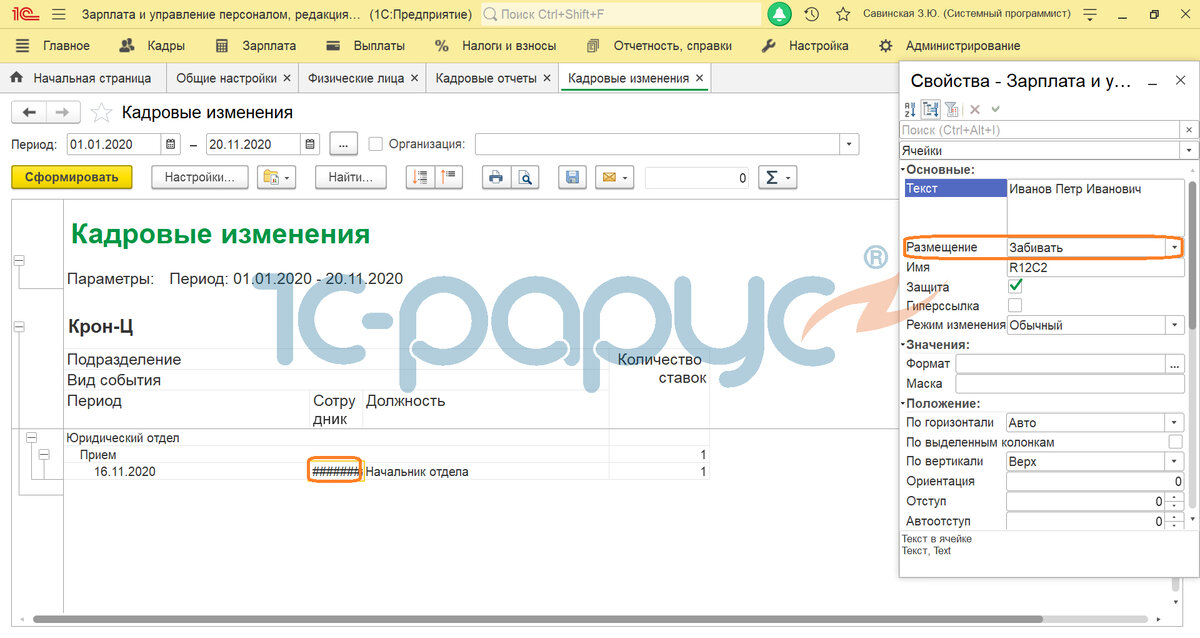This screenshot has height=638, width=1200.
Task: Switch to Начальная страница tab
Action: pyautogui.click(x=82, y=78)
